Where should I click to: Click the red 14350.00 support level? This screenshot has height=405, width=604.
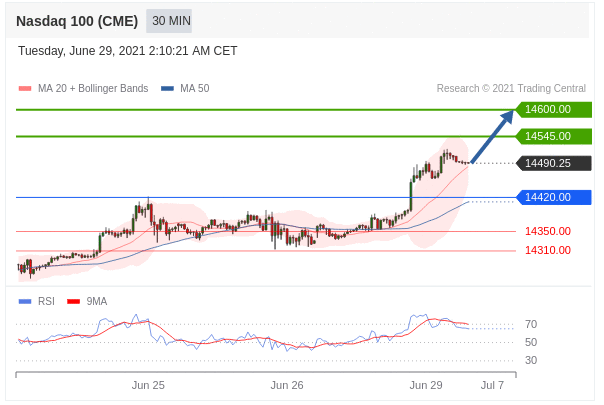pyautogui.click(x=548, y=231)
